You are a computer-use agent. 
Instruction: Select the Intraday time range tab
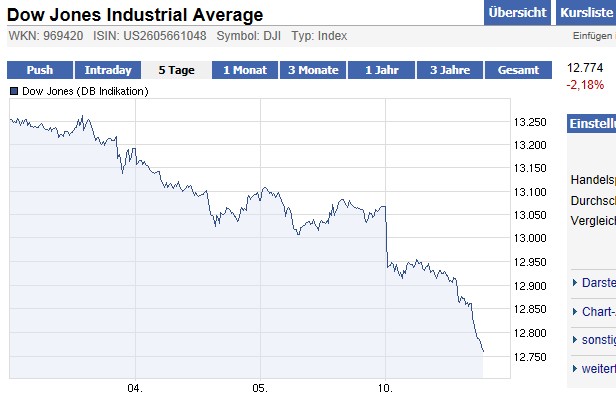(x=108, y=71)
